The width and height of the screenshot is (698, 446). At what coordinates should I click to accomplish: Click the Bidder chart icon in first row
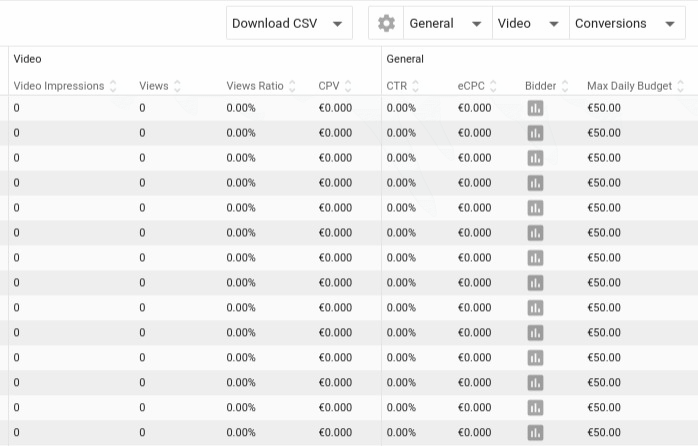pyautogui.click(x=535, y=108)
